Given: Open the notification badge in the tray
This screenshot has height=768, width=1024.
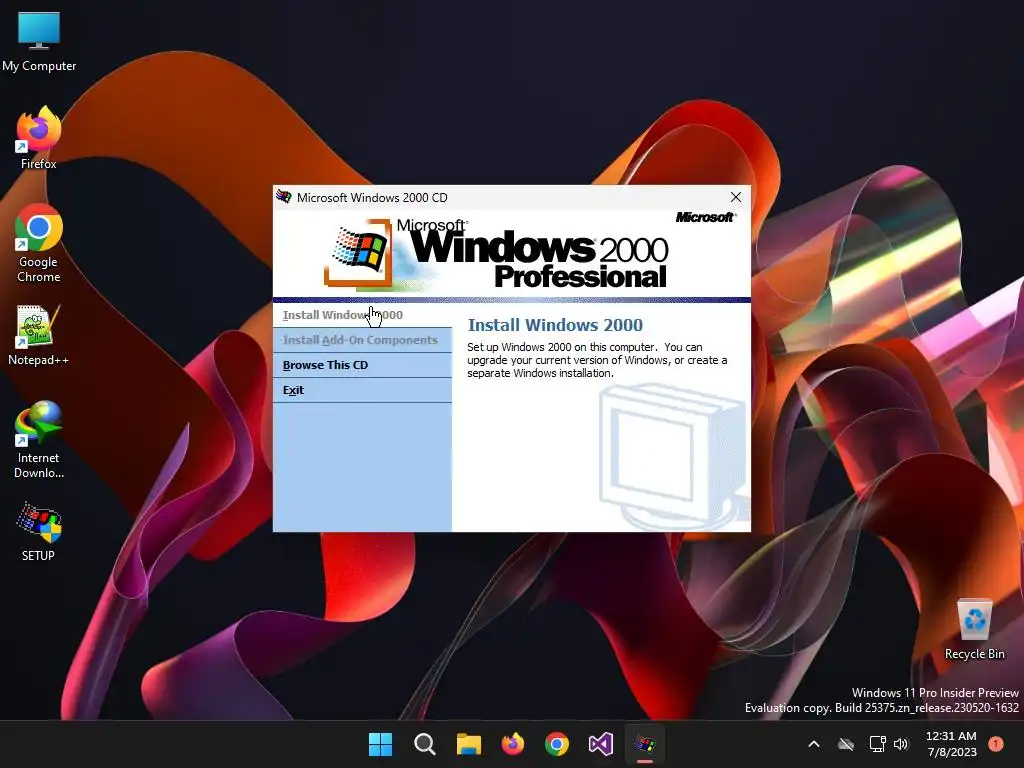Looking at the screenshot, I should [996, 743].
